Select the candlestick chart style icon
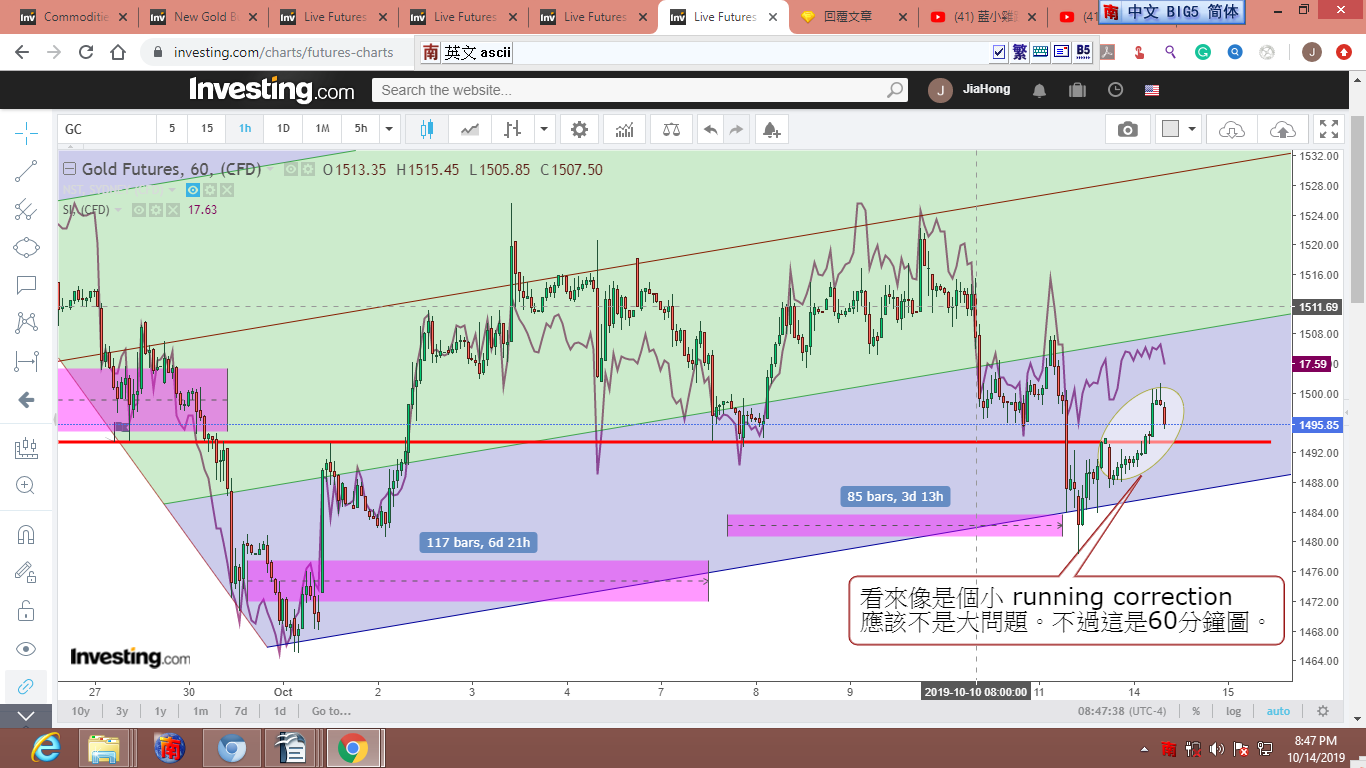 pos(427,129)
